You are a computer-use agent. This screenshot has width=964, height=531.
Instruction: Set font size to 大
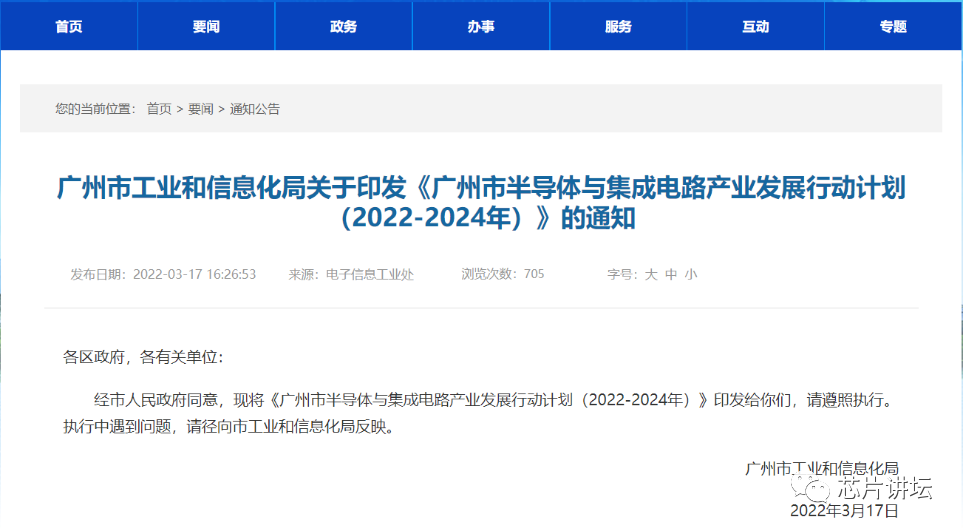tap(651, 274)
